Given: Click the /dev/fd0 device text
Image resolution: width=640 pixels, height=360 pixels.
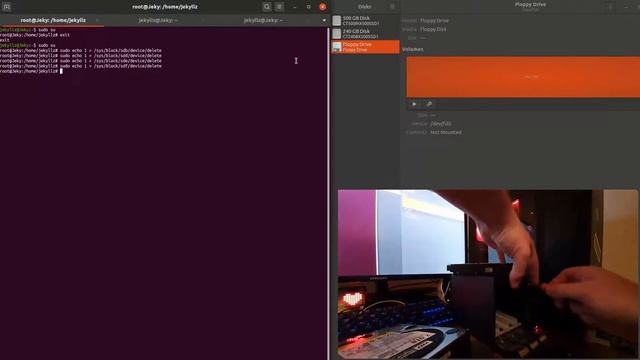Looking at the screenshot, I should [x=440, y=123].
